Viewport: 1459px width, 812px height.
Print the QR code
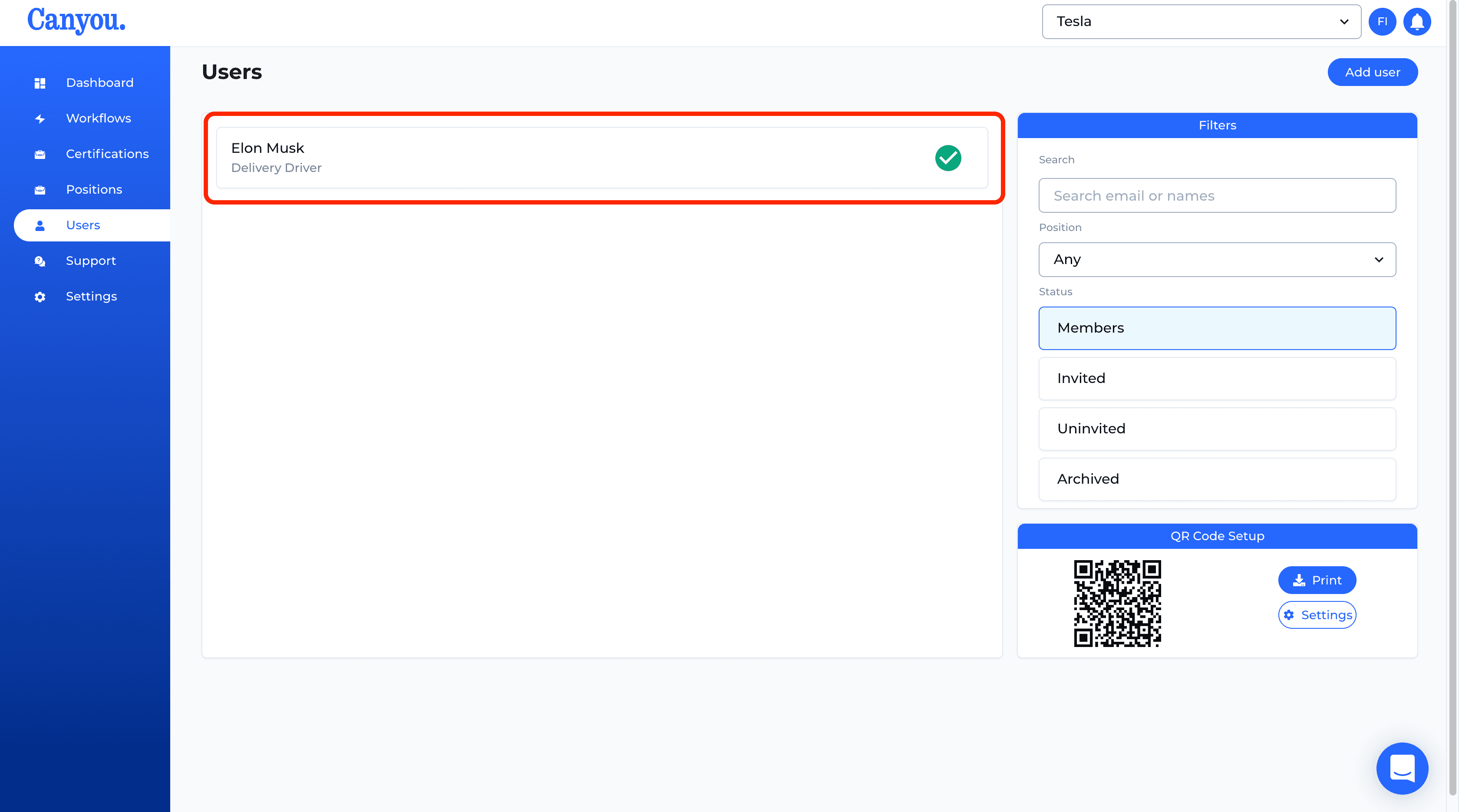(1317, 580)
